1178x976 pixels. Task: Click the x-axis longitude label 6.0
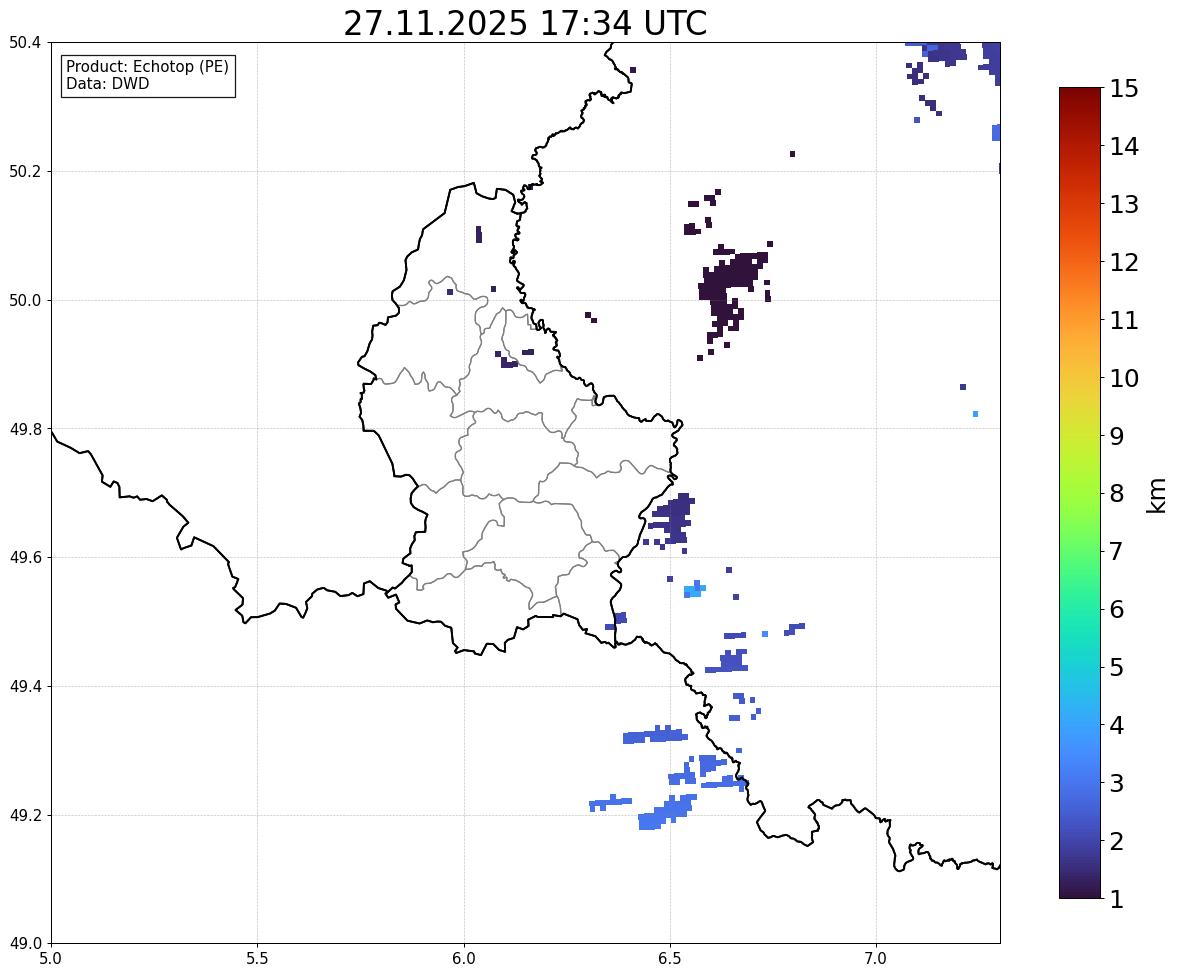point(464,959)
